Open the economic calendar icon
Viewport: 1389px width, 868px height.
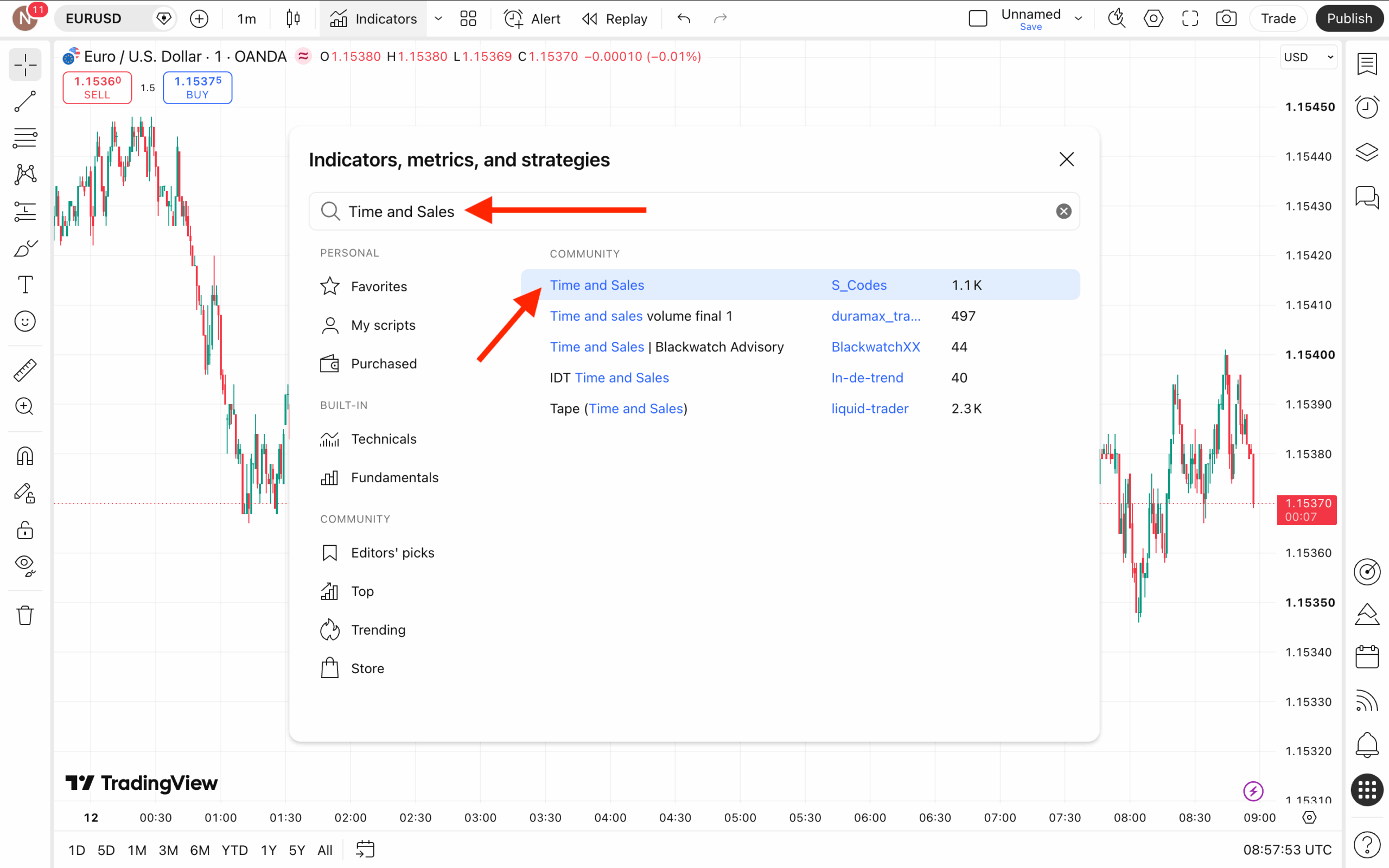(x=1367, y=657)
